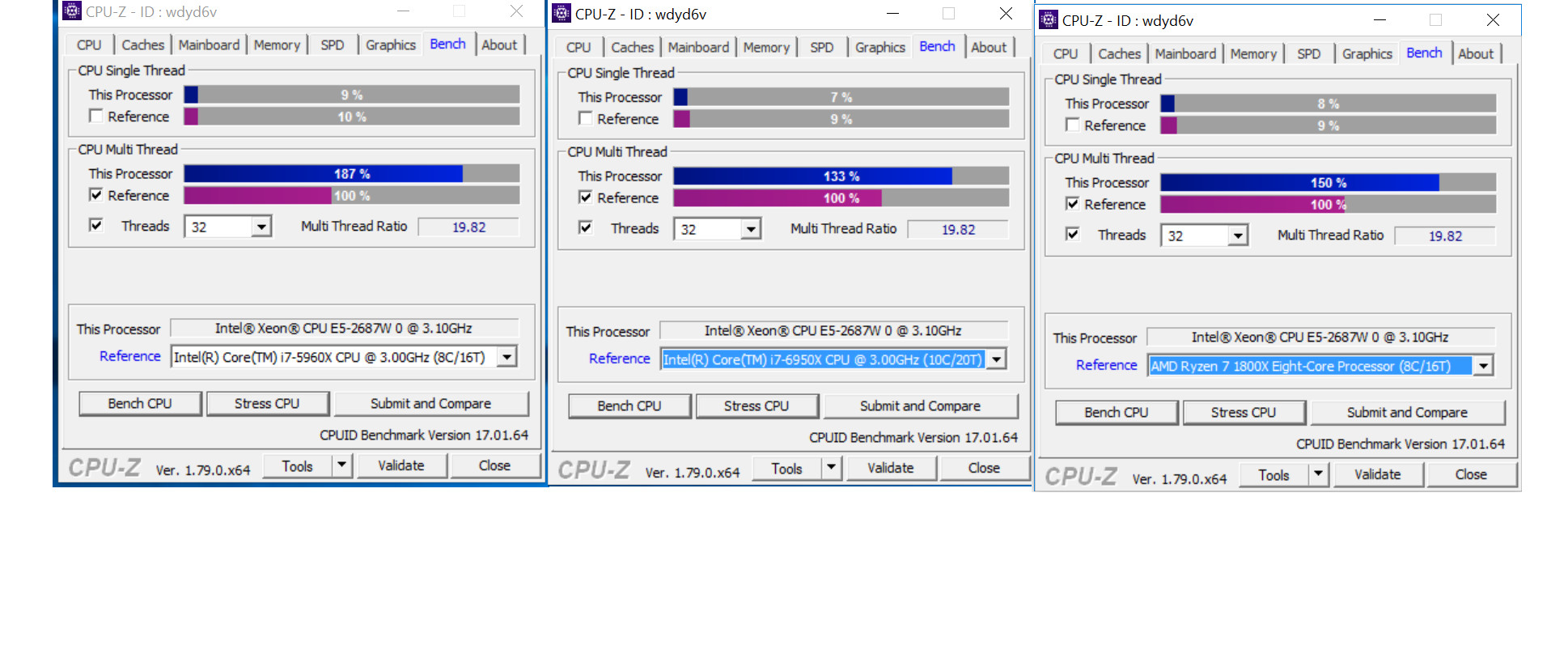Click Submit and Compare in right window

(1407, 412)
